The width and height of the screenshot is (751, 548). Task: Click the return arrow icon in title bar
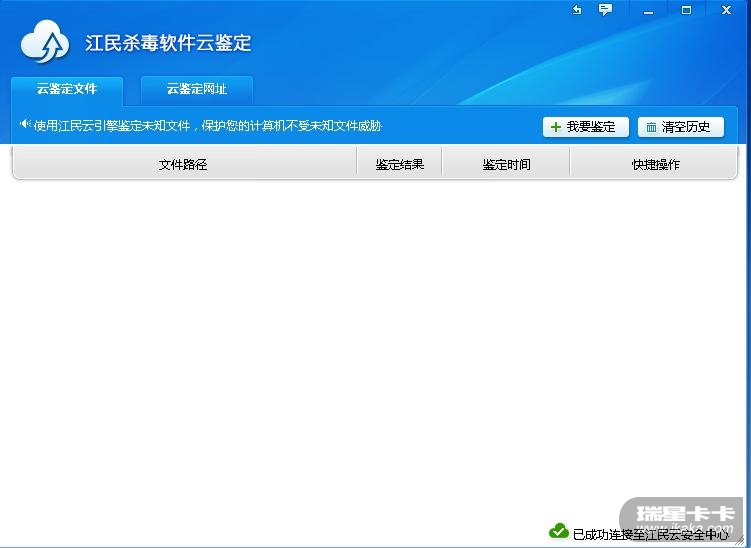[577, 10]
